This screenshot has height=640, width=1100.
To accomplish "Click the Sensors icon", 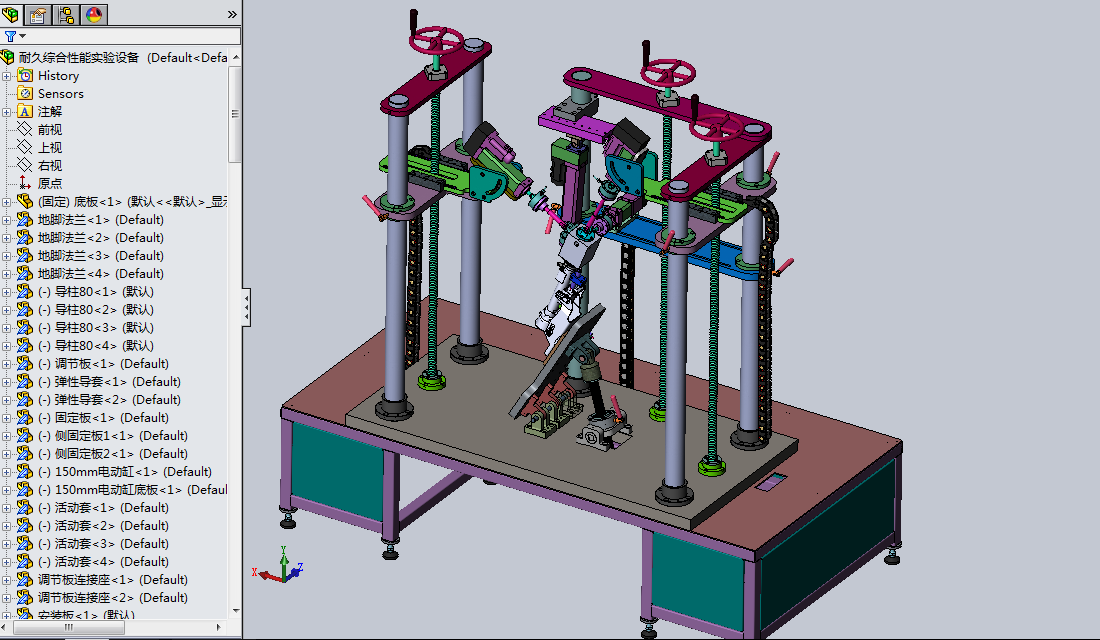I will [25, 93].
